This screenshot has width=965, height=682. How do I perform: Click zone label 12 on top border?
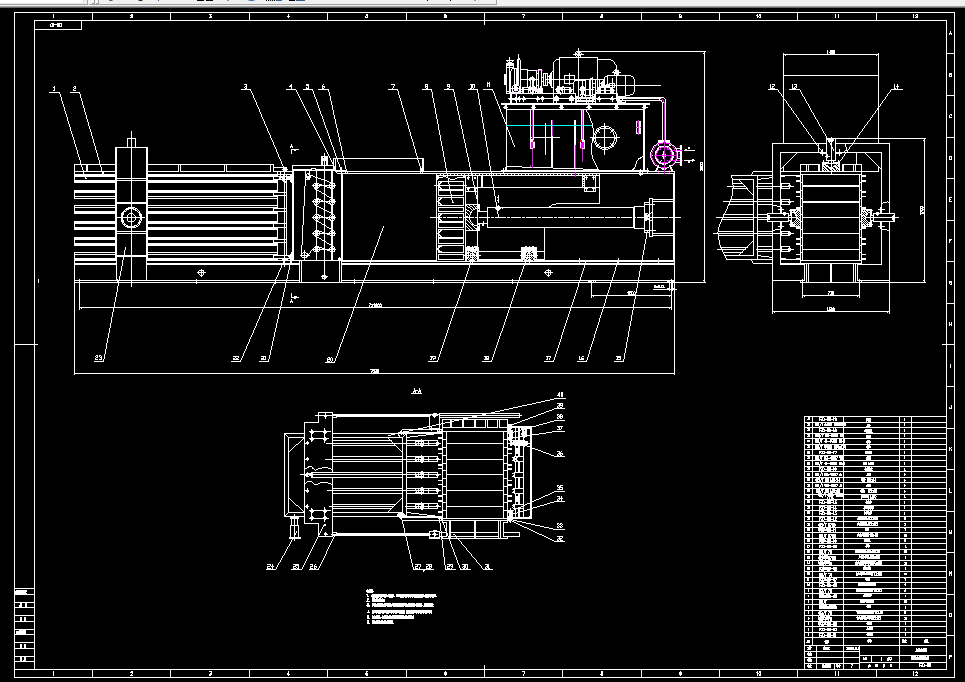pos(915,16)
